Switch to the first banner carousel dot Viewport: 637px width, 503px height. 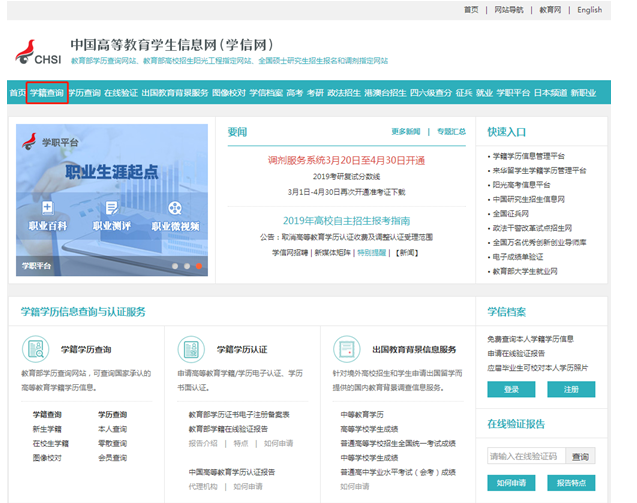click(175, 266)
